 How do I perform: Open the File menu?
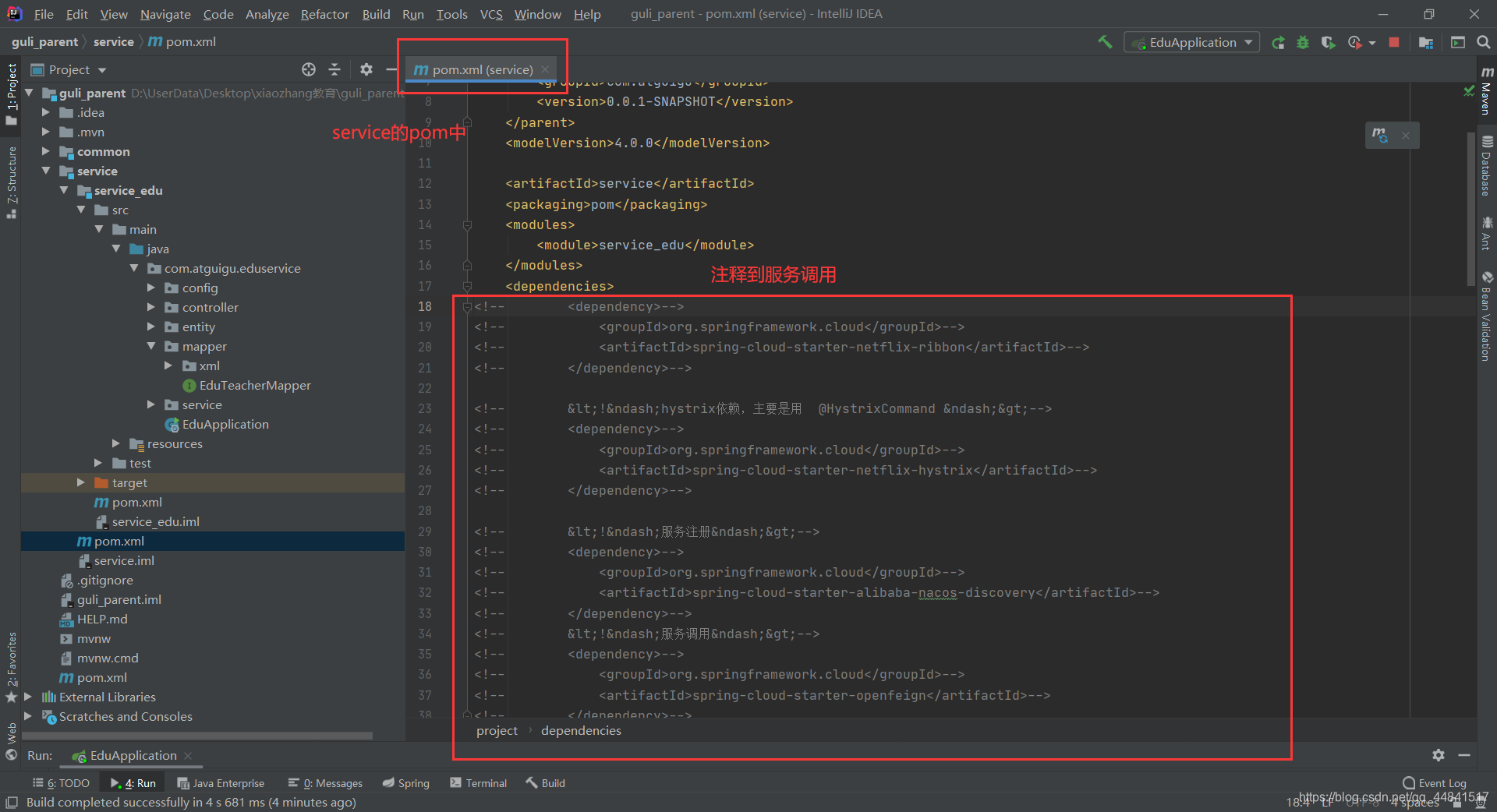44,14
